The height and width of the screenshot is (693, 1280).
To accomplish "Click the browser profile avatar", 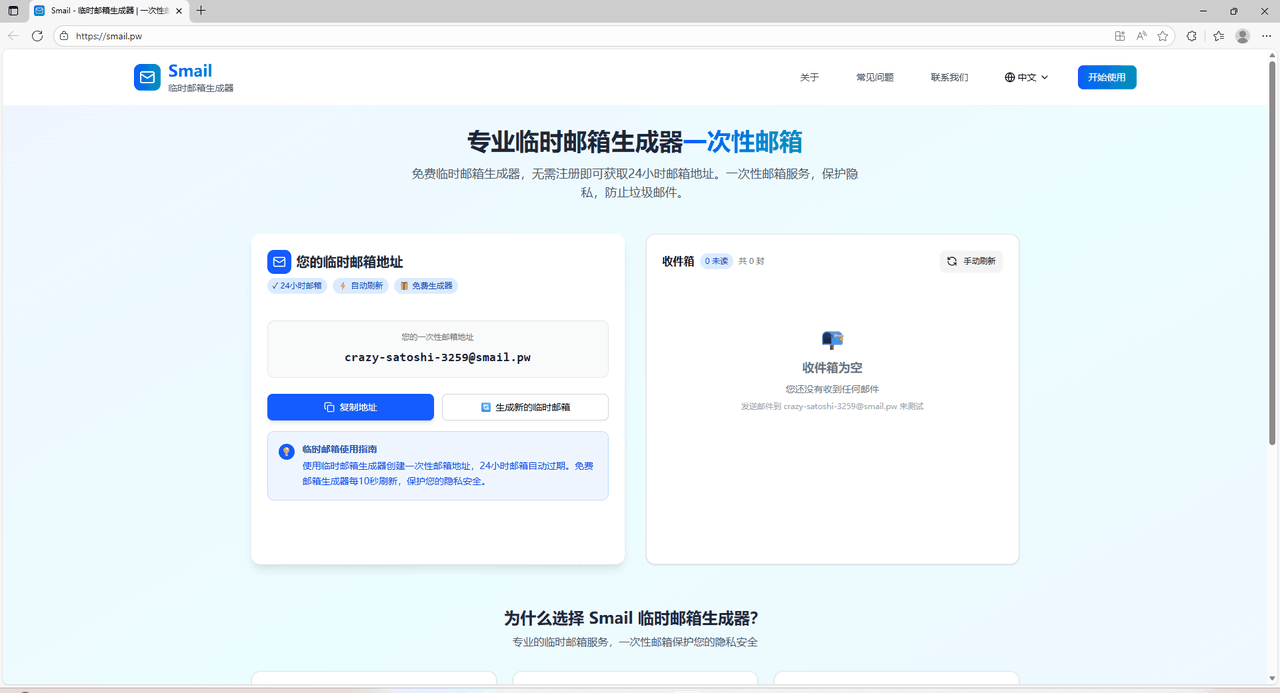I will [x=1243, y=36].
